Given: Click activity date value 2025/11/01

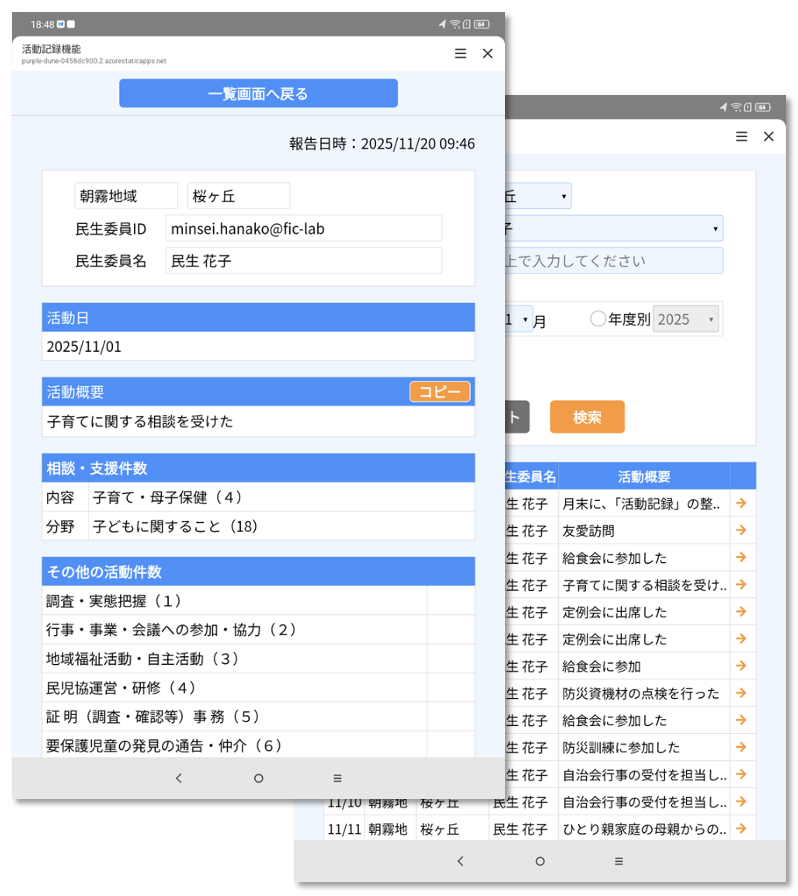Looking at the screenshot, I should coord(84,346).
